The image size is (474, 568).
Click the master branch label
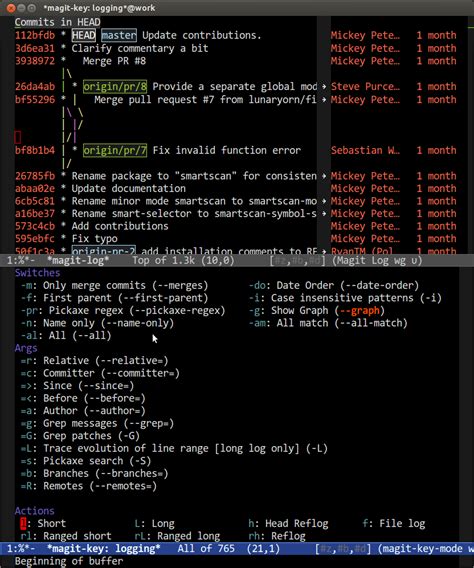[119, 36]
